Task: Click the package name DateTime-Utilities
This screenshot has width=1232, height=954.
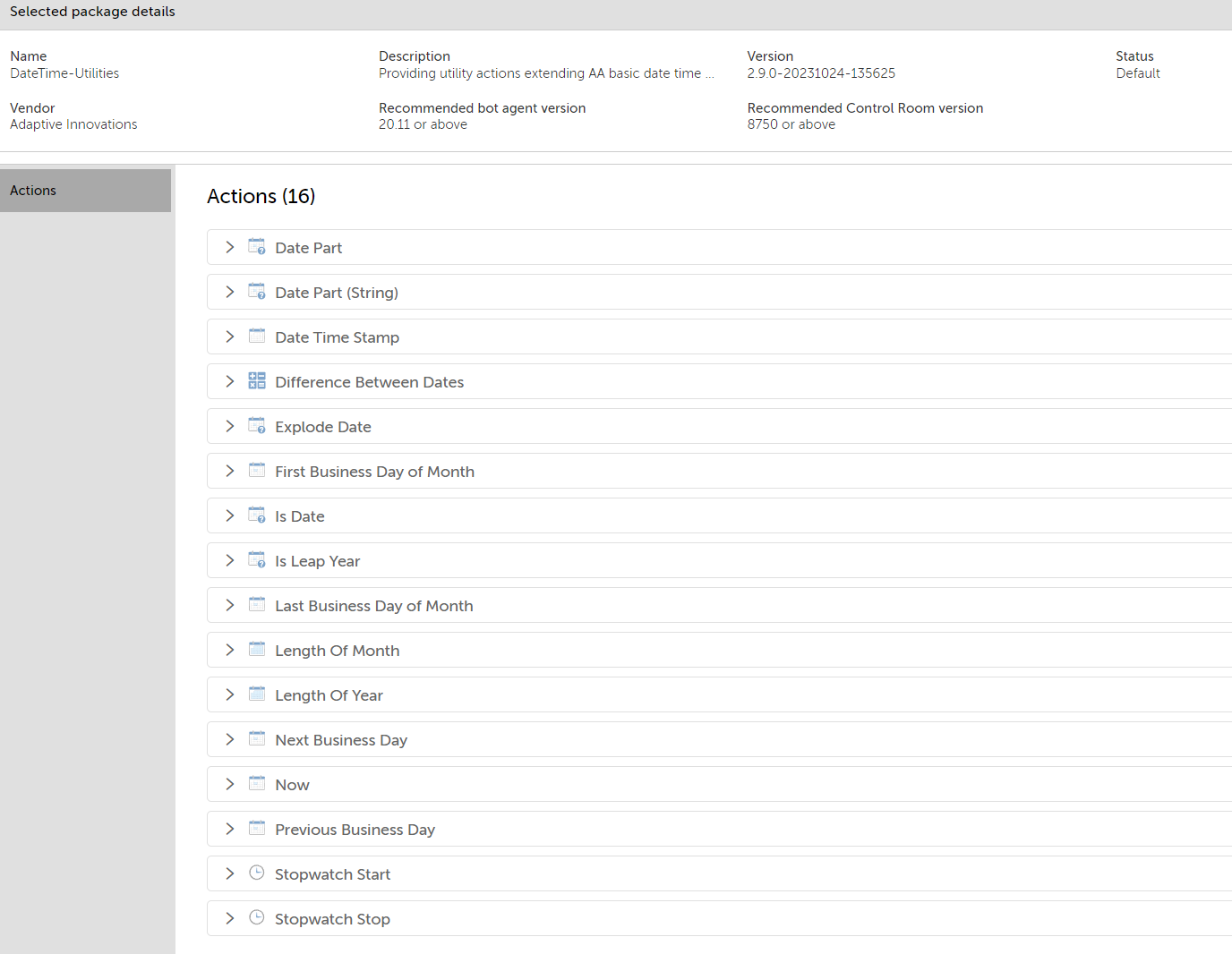Action: (64, 73)
